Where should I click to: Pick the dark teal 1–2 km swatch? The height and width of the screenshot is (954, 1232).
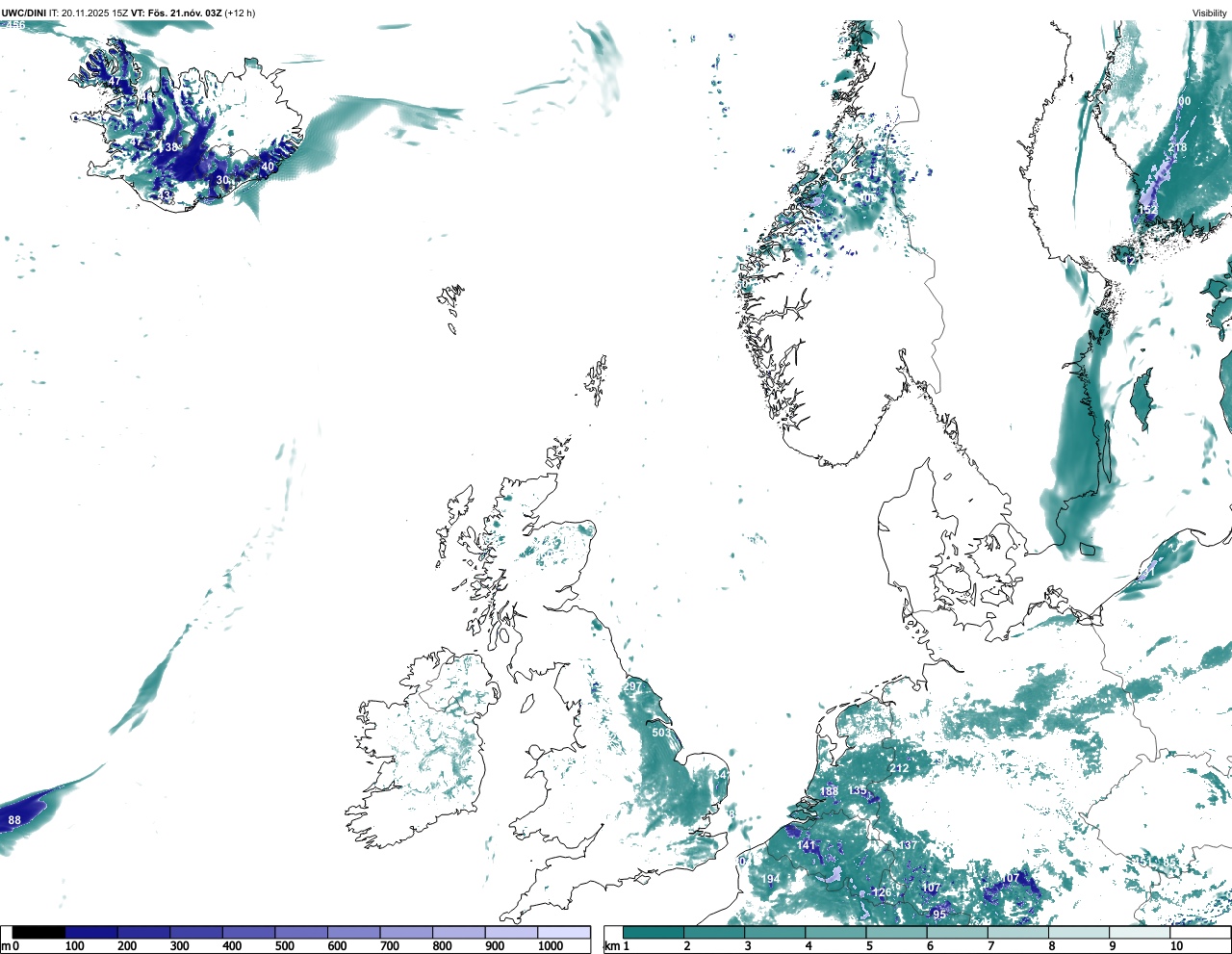[654, 932]
